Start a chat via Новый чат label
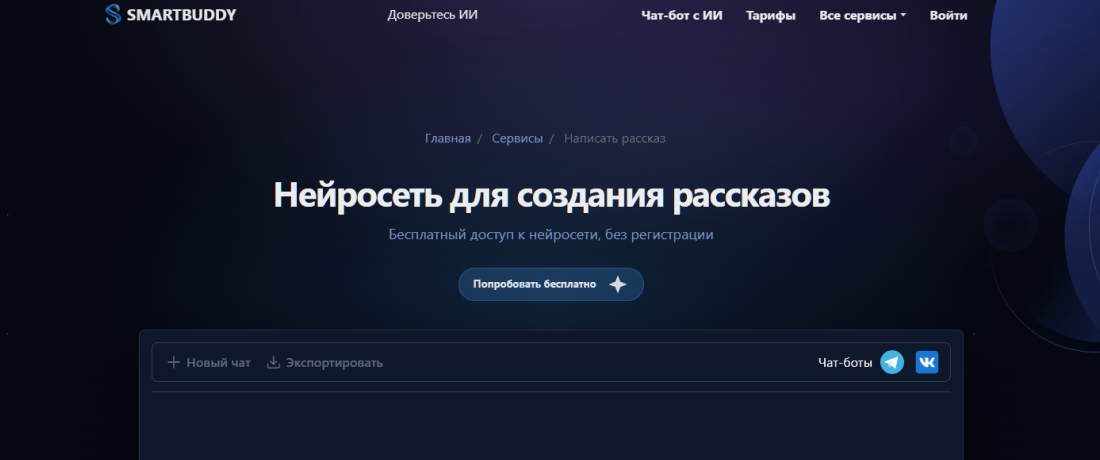Viewport: 1100px width, 460px height. tap(218, 362)
